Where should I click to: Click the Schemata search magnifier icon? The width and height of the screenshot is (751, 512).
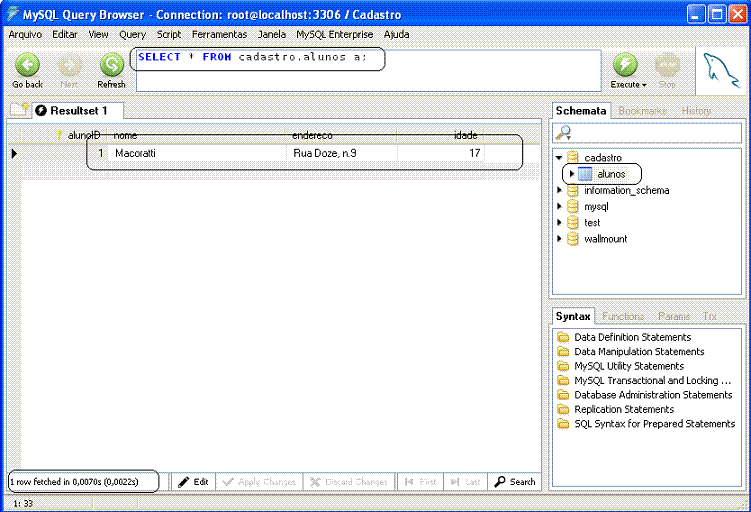click(563, 133)
